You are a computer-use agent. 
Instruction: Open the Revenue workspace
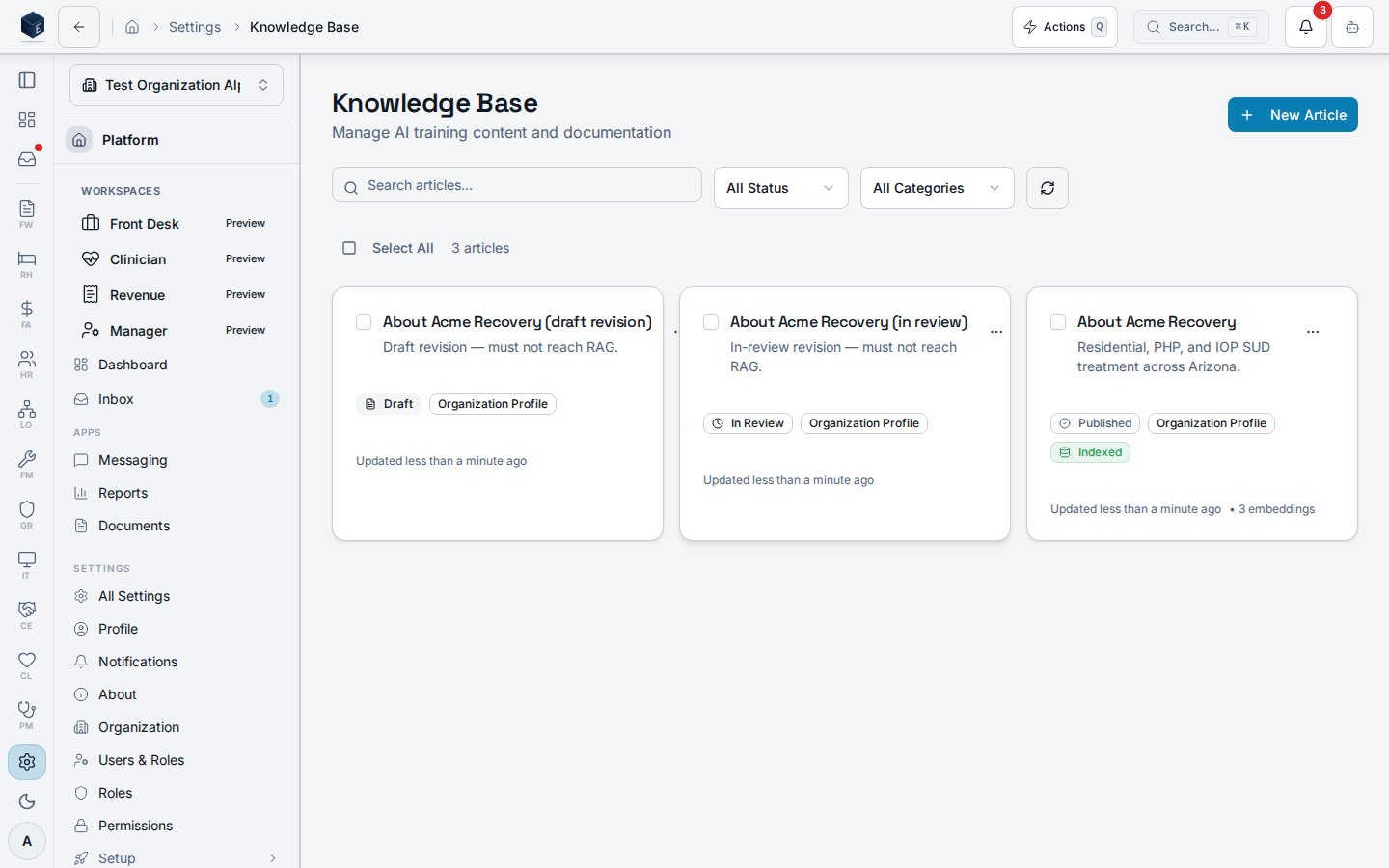click(177, 295)
